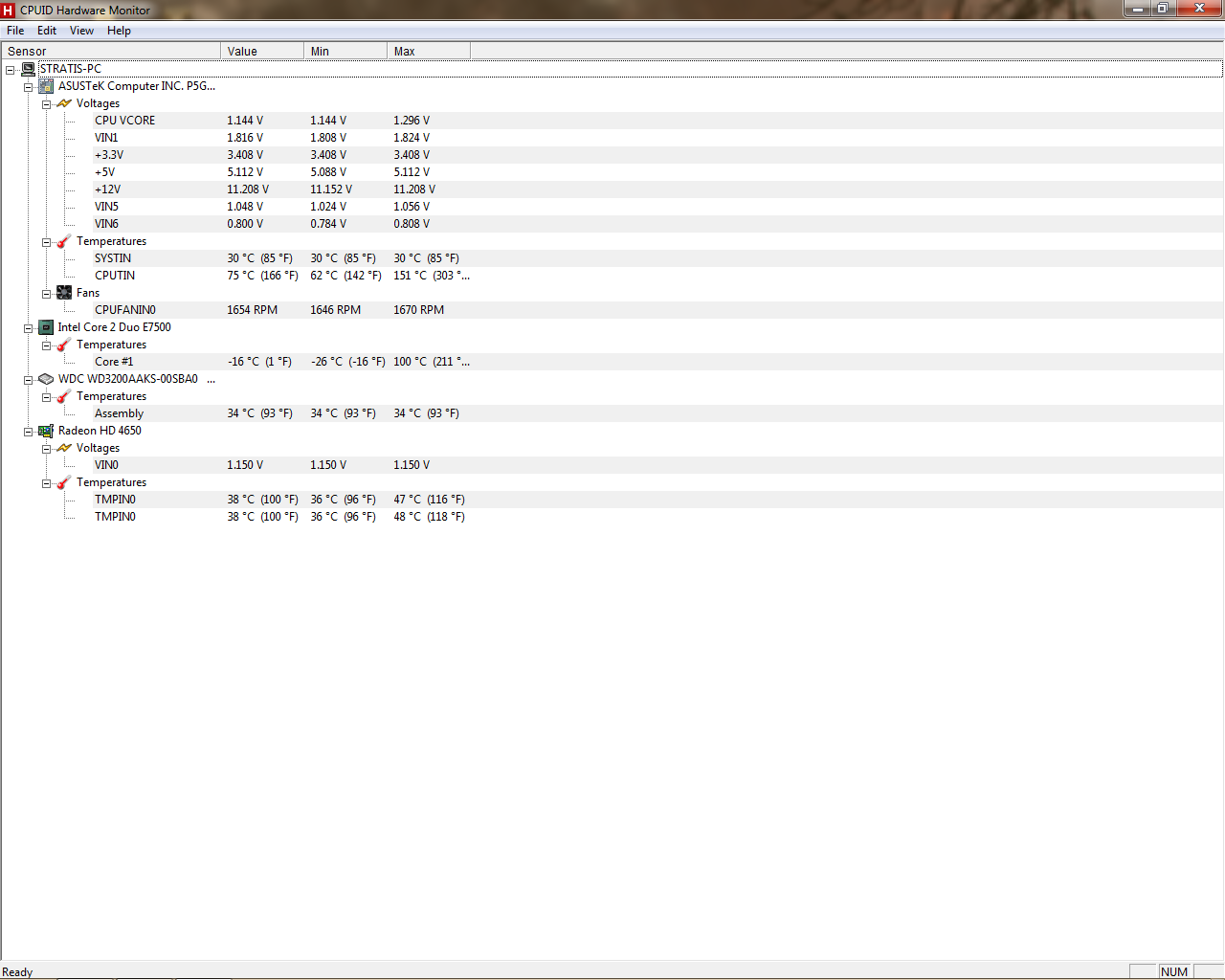Collapse the Radeon Voltages group

click(x=46, y=449)
